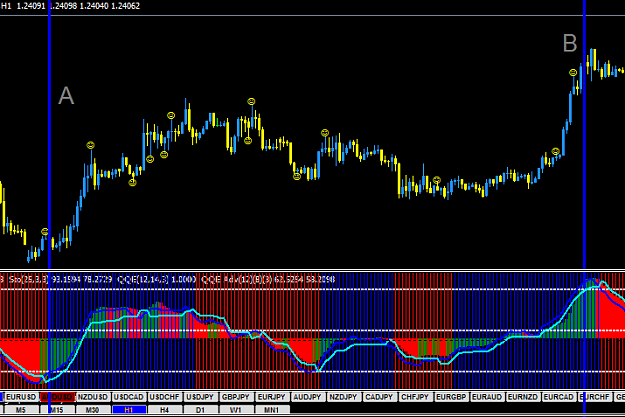Click the GBPJPY symbol button
The height and width of the screenshot is (417, 625).
pos(236,397)
